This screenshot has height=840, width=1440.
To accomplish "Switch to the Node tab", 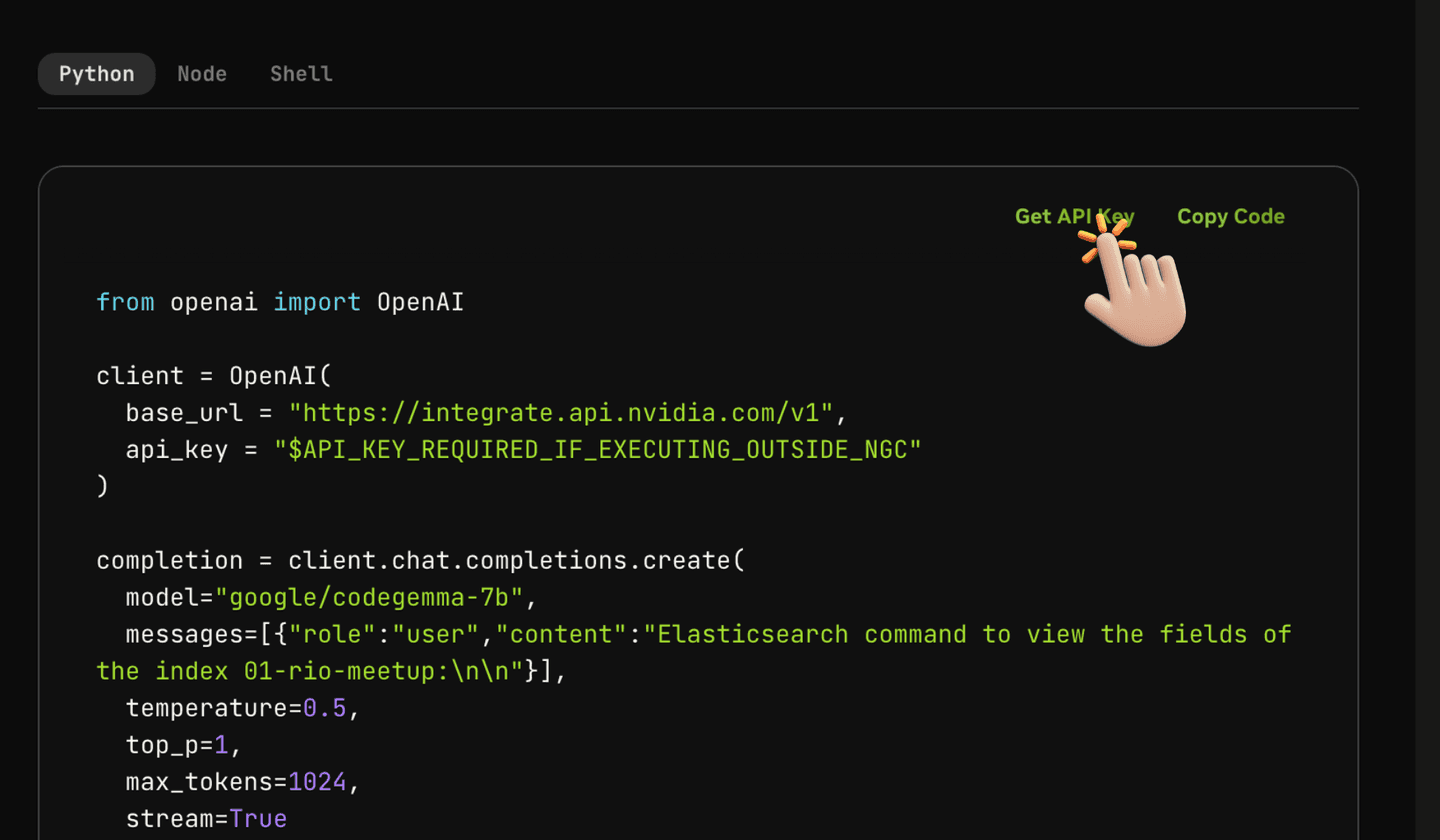I will [202, 74].
